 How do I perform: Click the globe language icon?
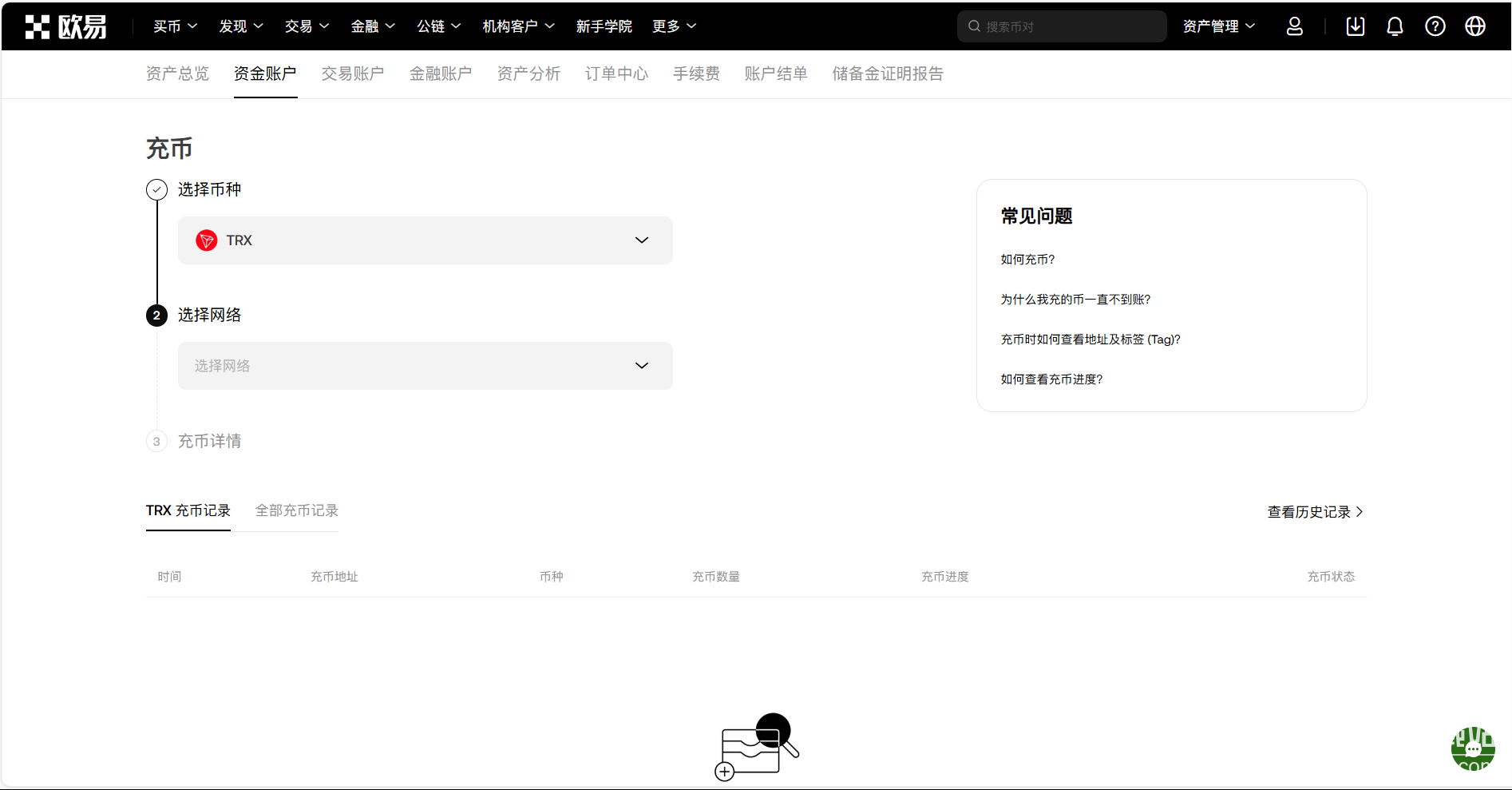pos(1474,26)
